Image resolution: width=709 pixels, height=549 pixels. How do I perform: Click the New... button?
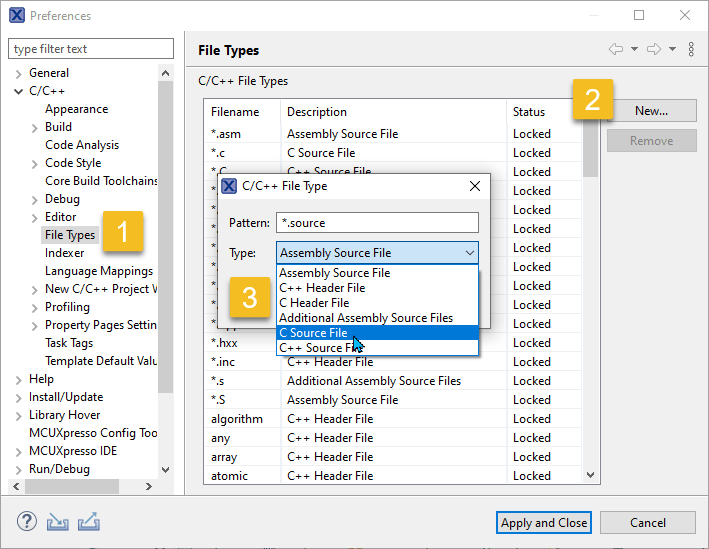651,111
